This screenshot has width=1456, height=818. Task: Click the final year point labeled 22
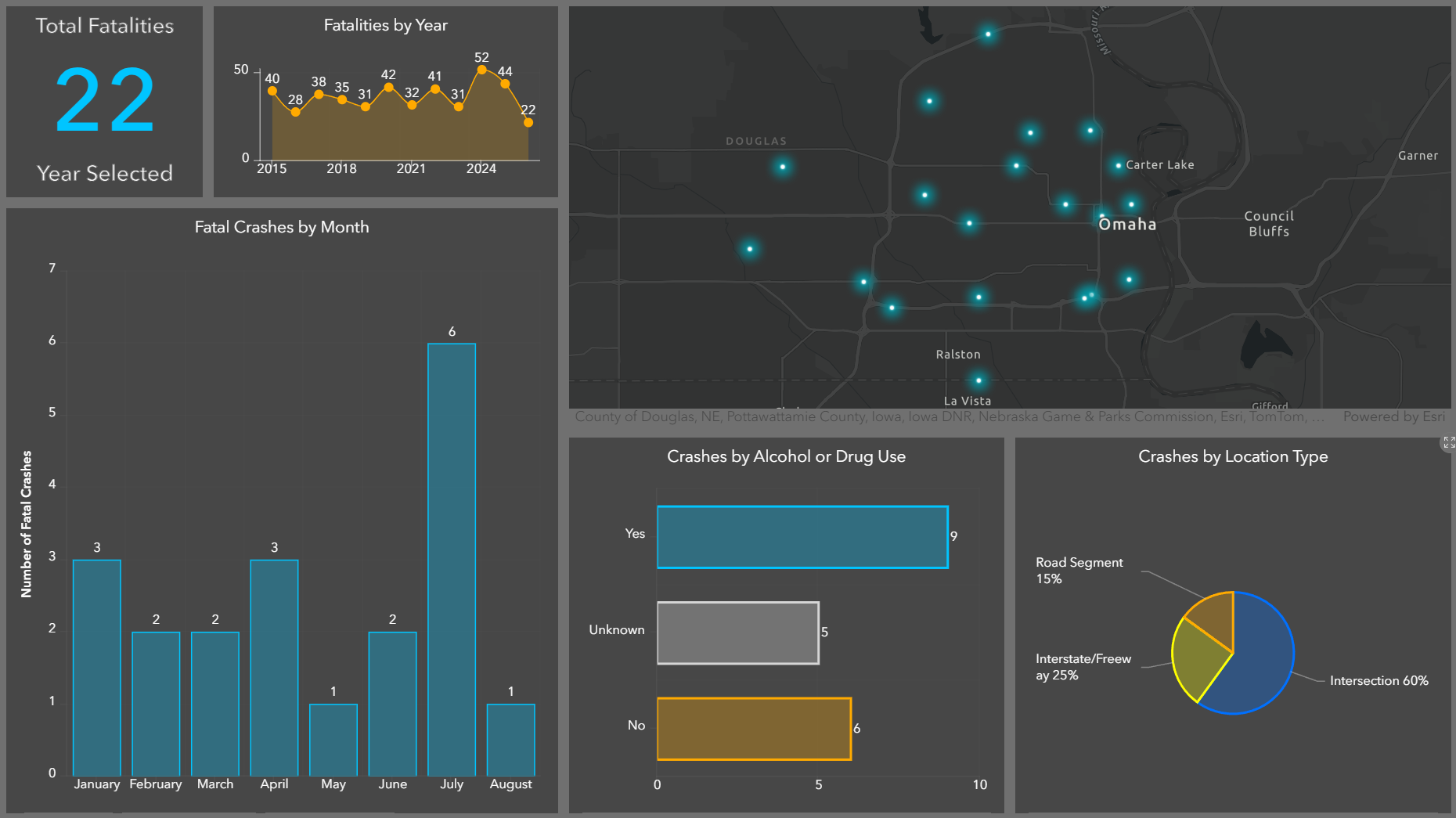click(x=528, y=122)
